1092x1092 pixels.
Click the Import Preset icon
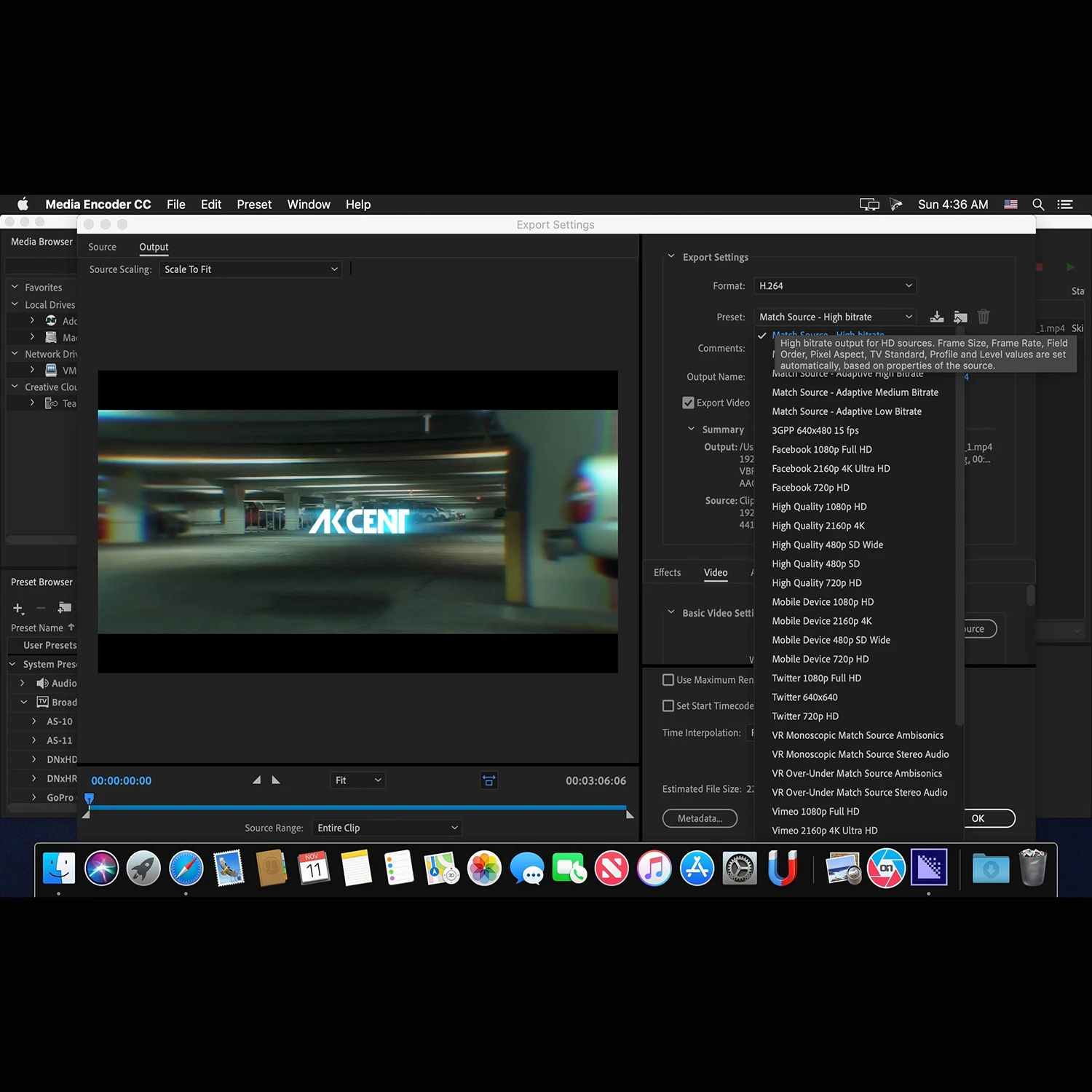coord(960,317)
